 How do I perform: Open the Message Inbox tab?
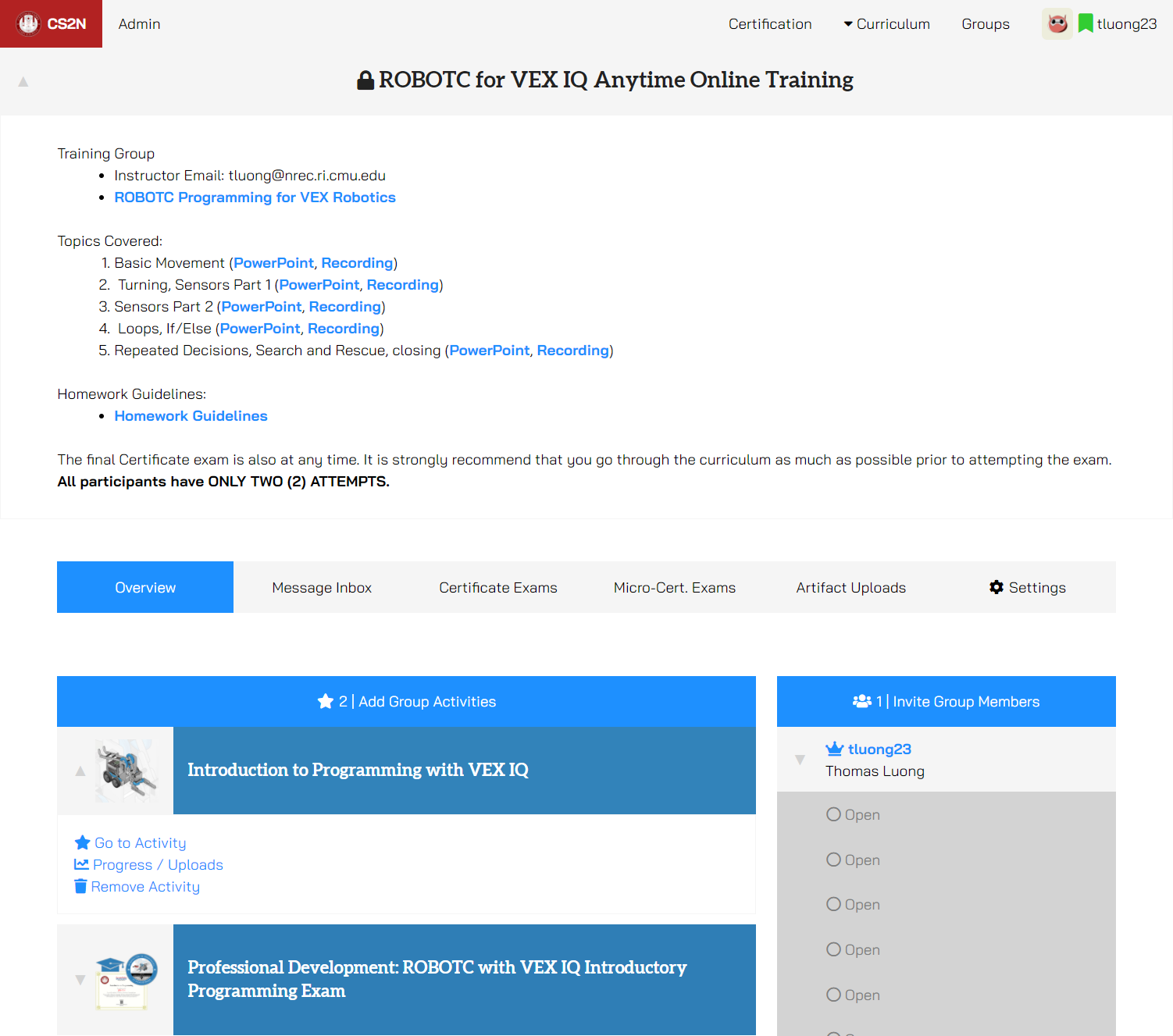322,587
